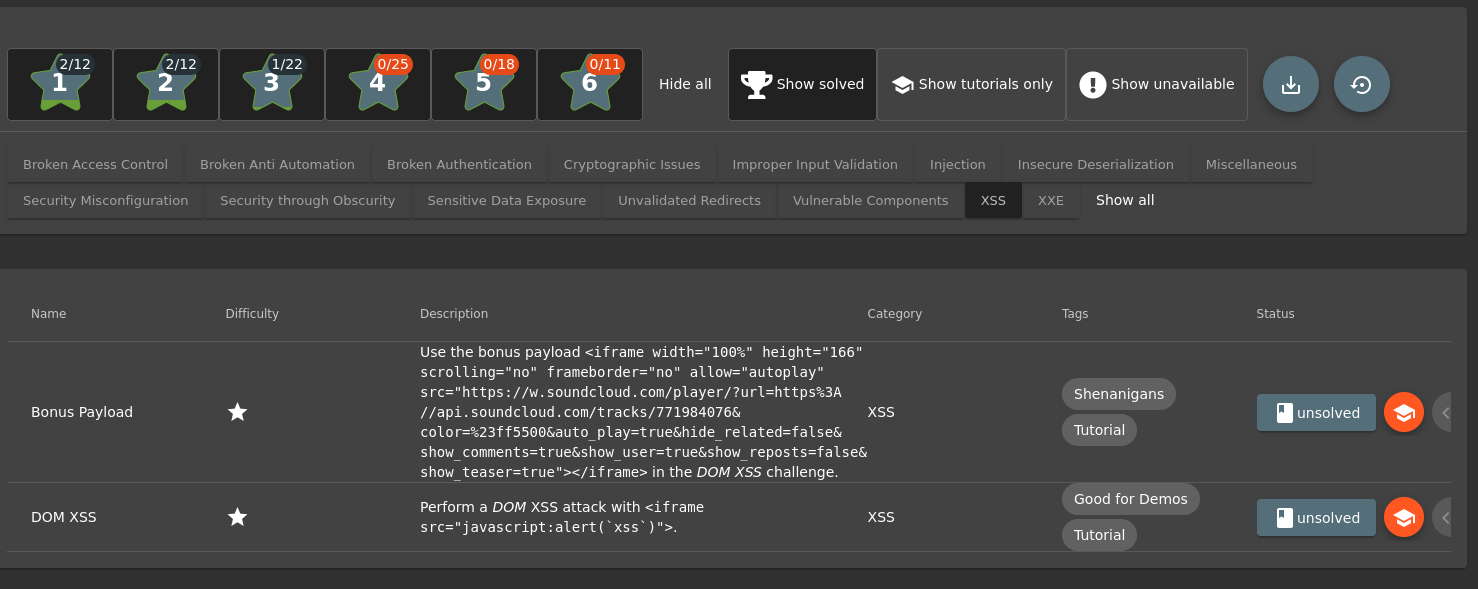Filter by Sensitive Data Exposure category

pos(506,200)
